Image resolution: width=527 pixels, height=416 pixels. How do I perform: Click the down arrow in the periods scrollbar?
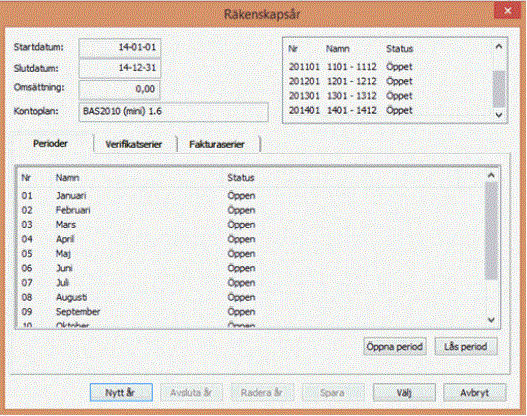[491, 320]
